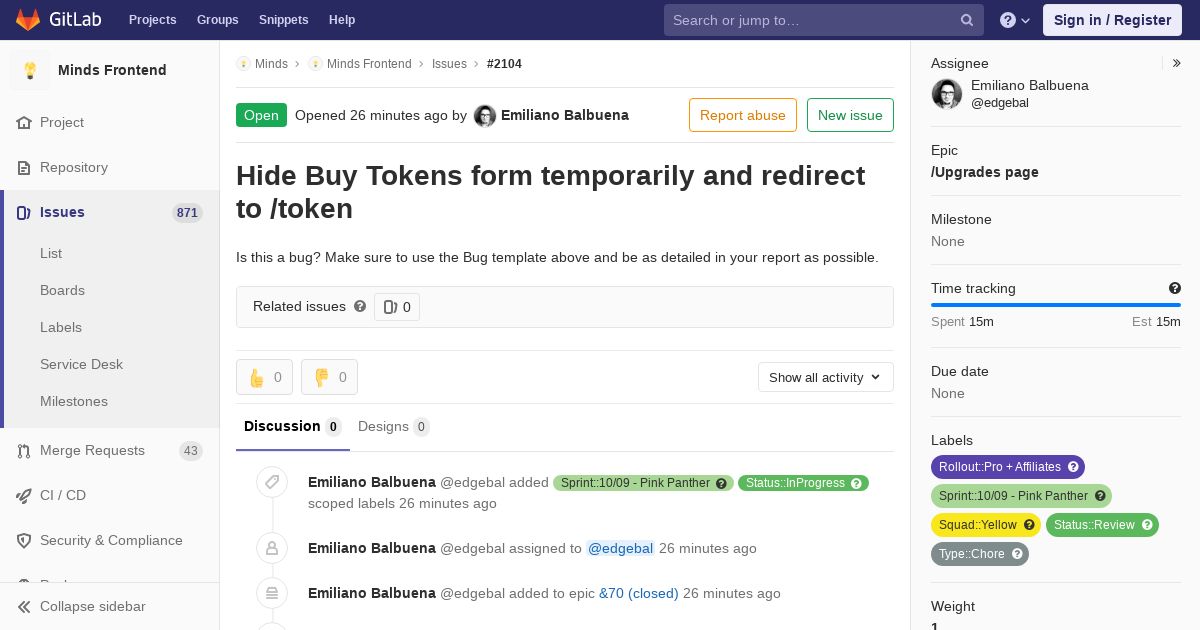1200x630 pixels.
Task: Click the Time tracking help icon
Action: coord(1175,288)
